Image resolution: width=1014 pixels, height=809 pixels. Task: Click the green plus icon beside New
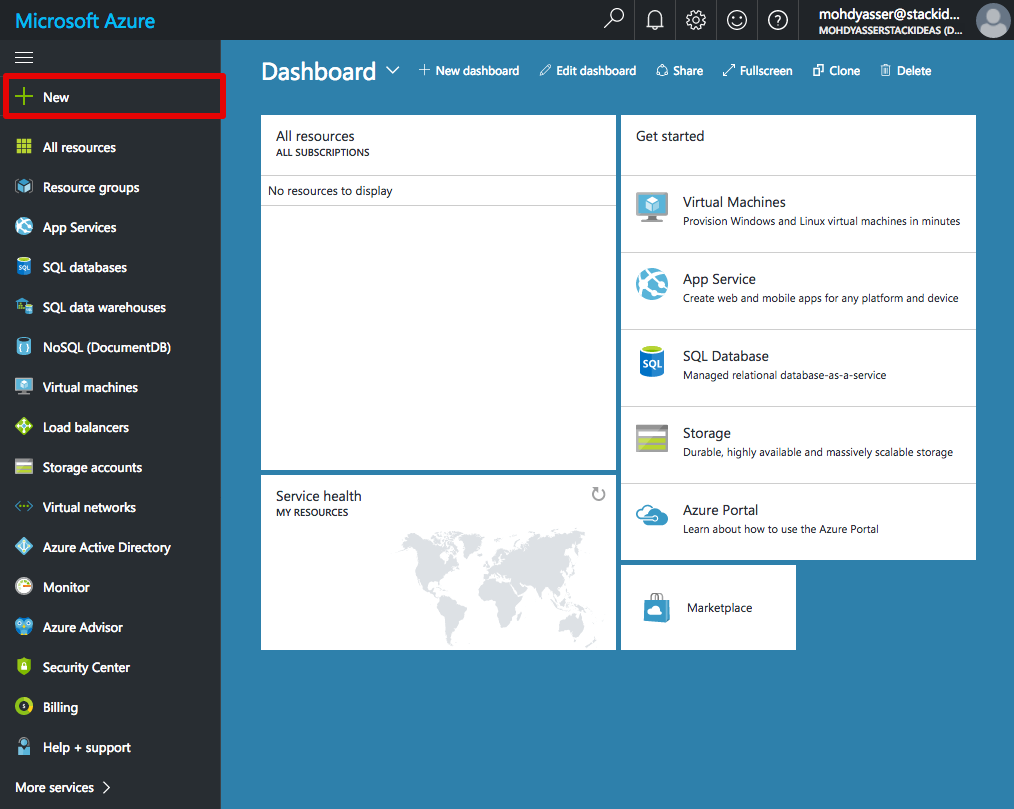24,96
